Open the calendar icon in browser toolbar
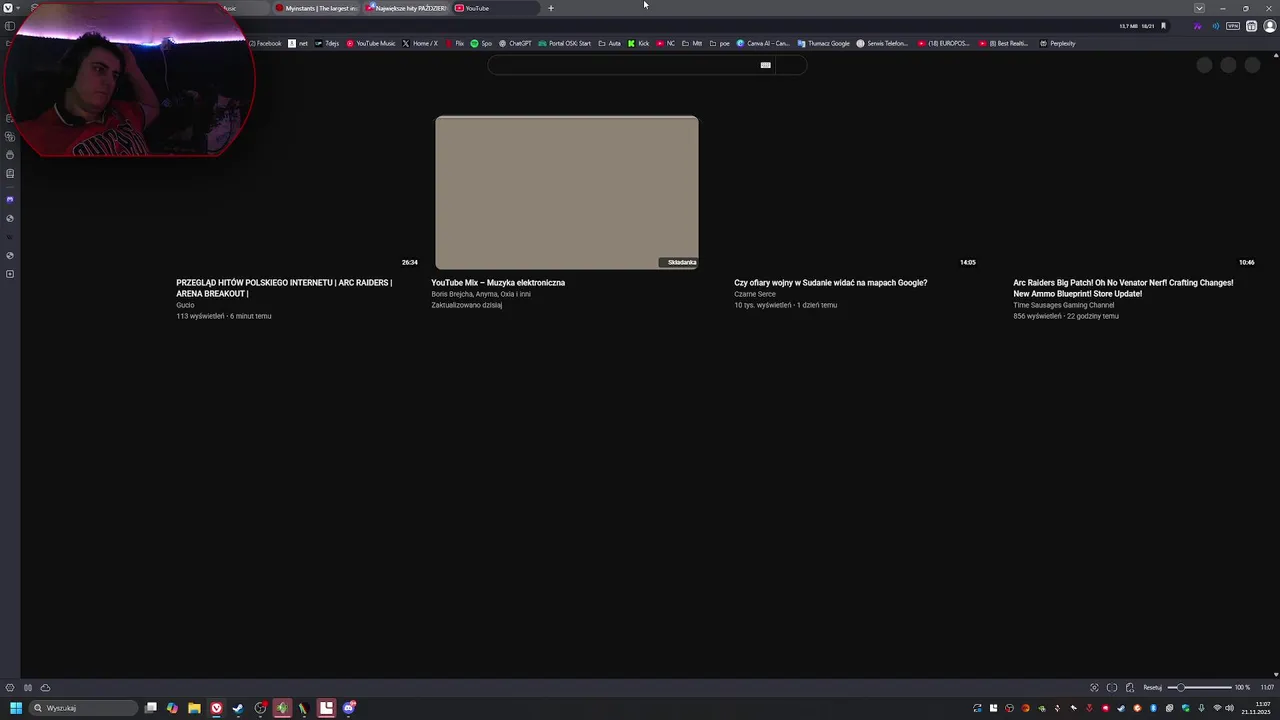Viewport: 1280px width, 720px height. pos(1251,26)
